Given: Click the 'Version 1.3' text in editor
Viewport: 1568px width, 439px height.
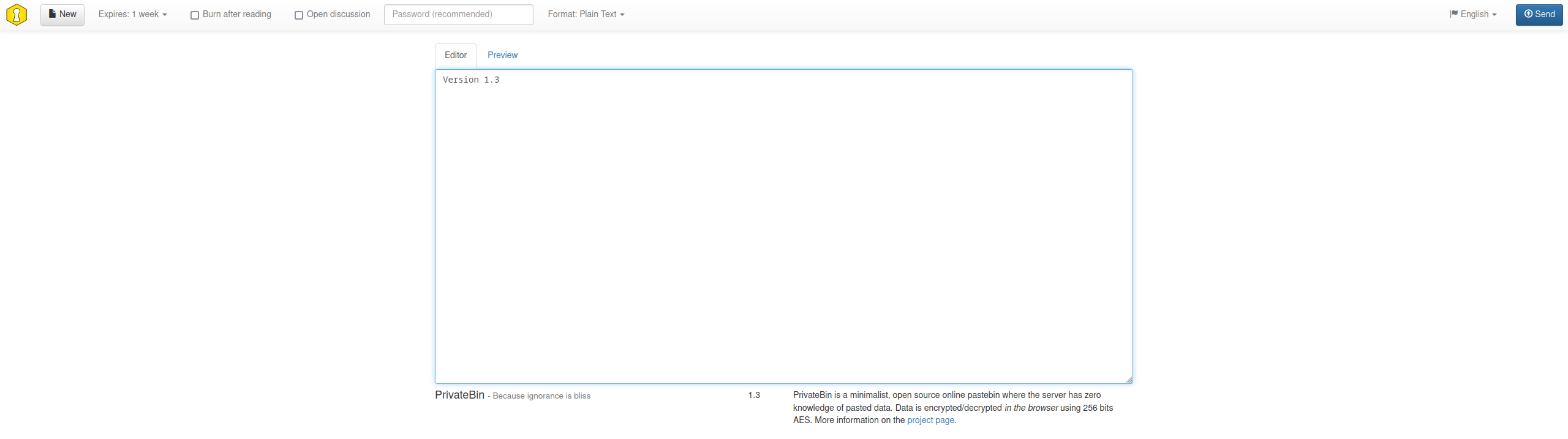Looking at the screenshot, I should (x=471, y=80).
